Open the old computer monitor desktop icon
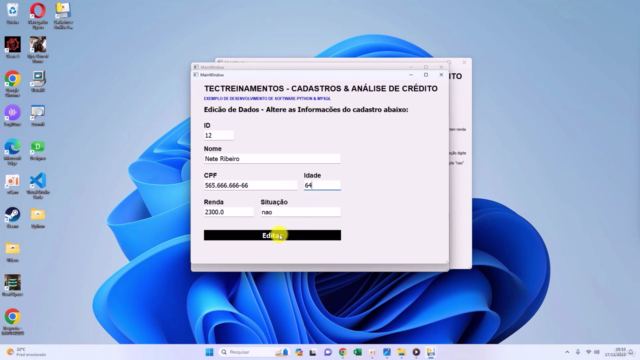 coord(38,82)
